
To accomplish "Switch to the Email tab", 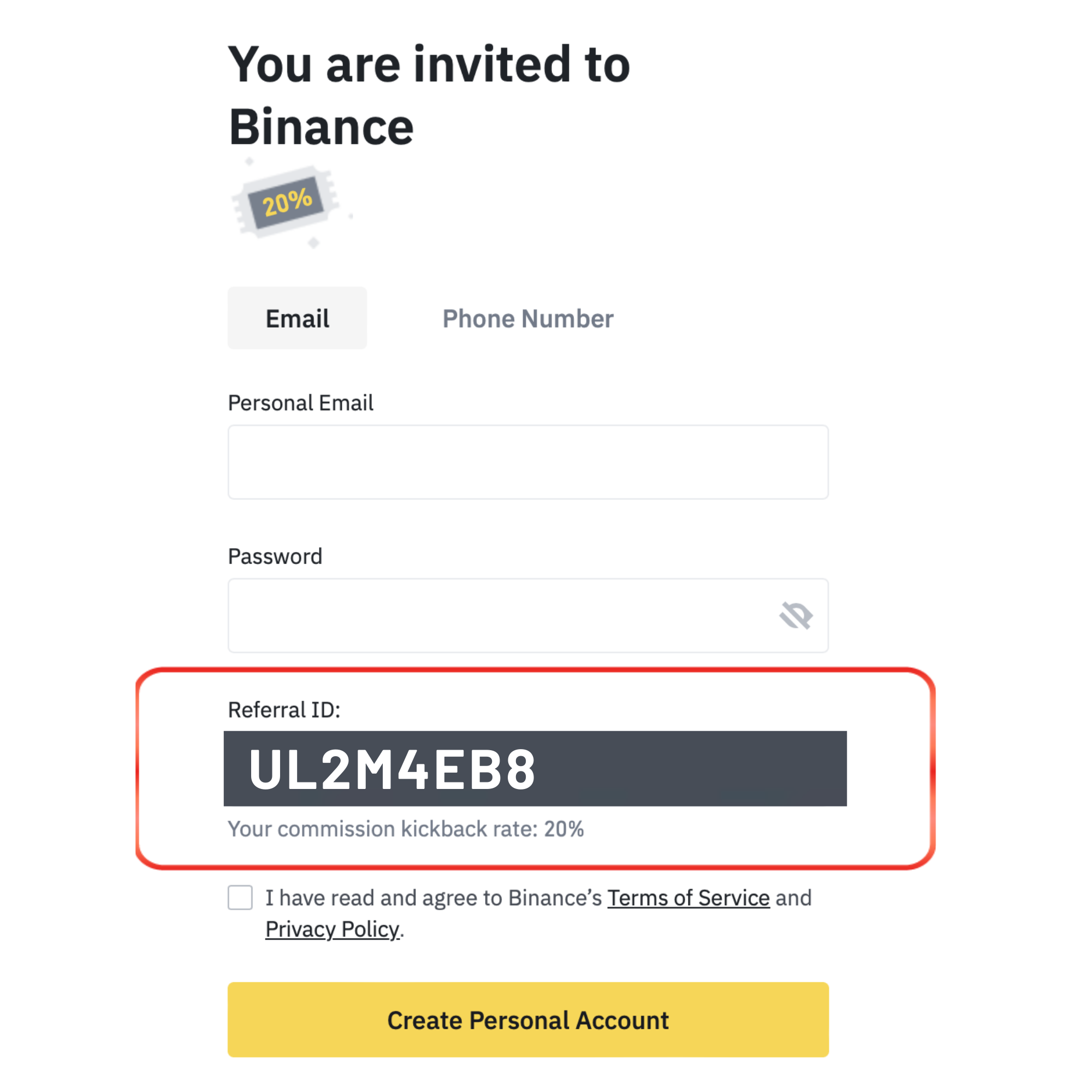I will (298, 318).
